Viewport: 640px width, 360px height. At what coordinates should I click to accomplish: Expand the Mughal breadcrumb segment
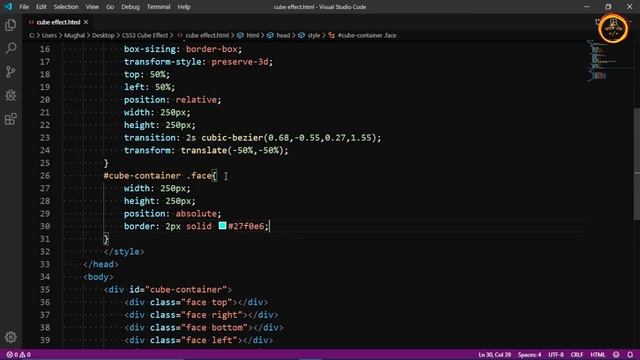pos(74,36)
